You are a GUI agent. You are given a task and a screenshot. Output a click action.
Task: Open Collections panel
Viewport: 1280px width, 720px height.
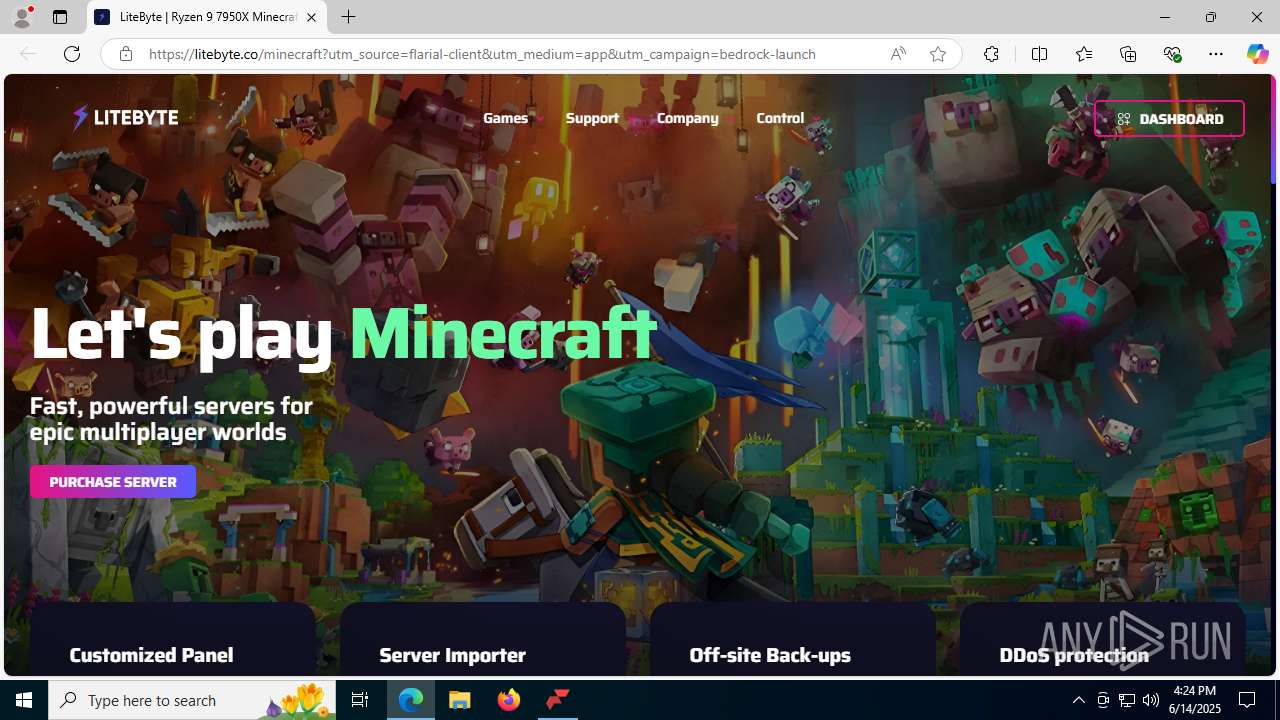click(1128, 54)
